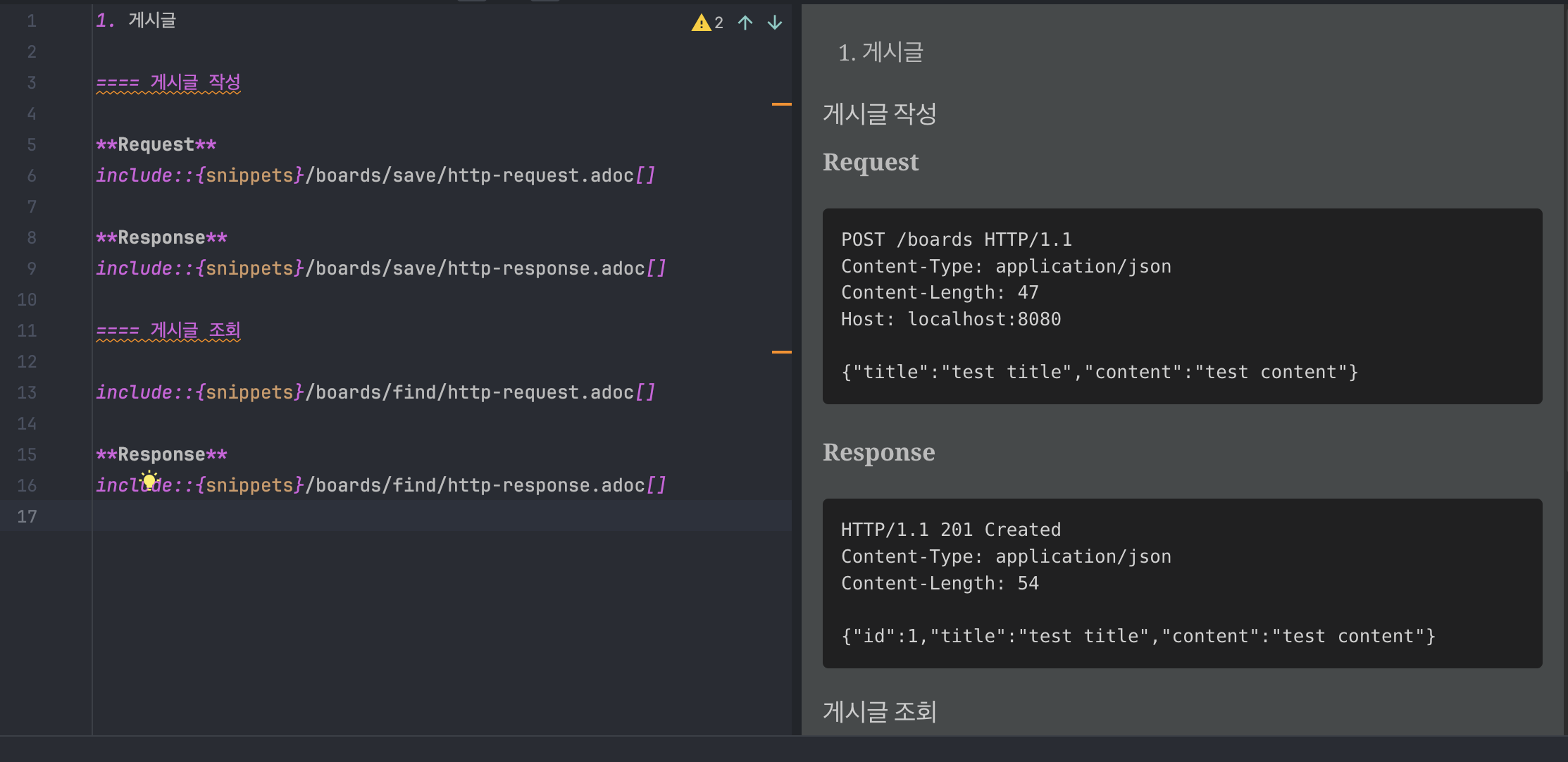The image size is (1568, 762).
Task: Click the yellow warning inspections icon
Action: tap(701, 23)
